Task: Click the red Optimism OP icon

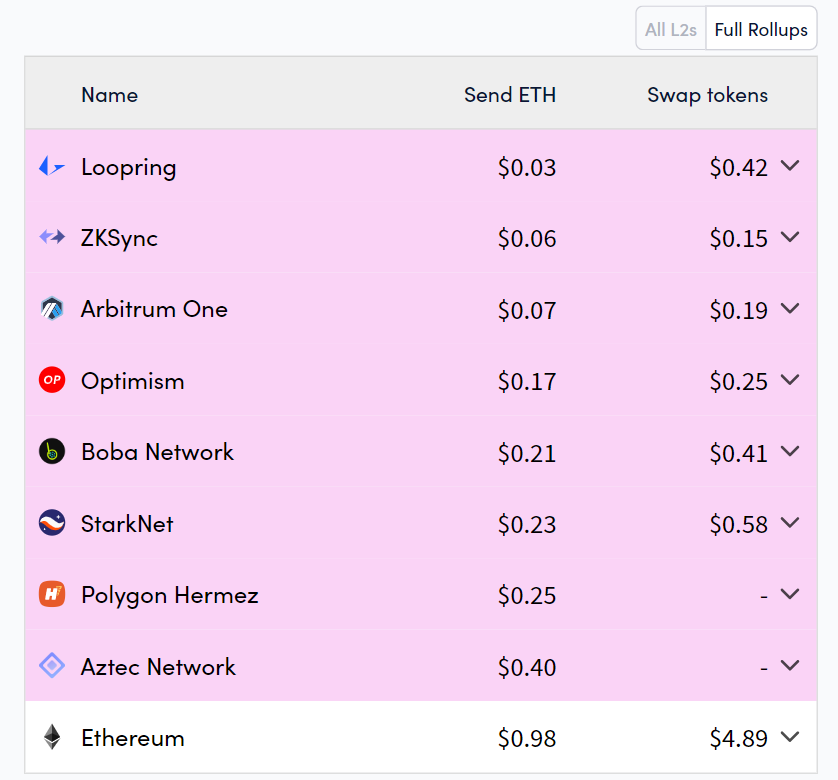Action: (x=52, y=380)
